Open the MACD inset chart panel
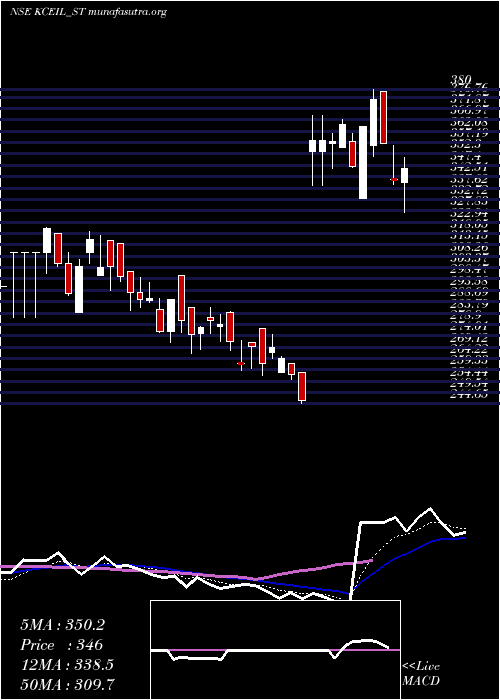The height and width of the screenshot is (700, 500). [x=275, y=650]
